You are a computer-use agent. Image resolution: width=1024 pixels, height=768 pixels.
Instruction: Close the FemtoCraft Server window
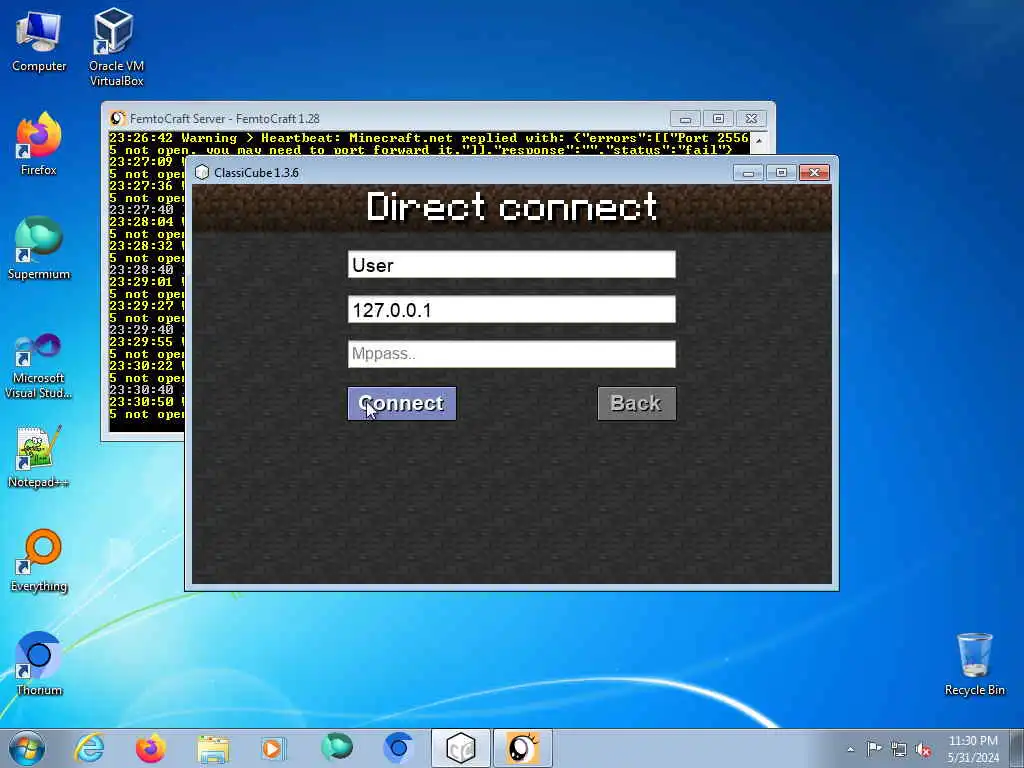[751, 119]
